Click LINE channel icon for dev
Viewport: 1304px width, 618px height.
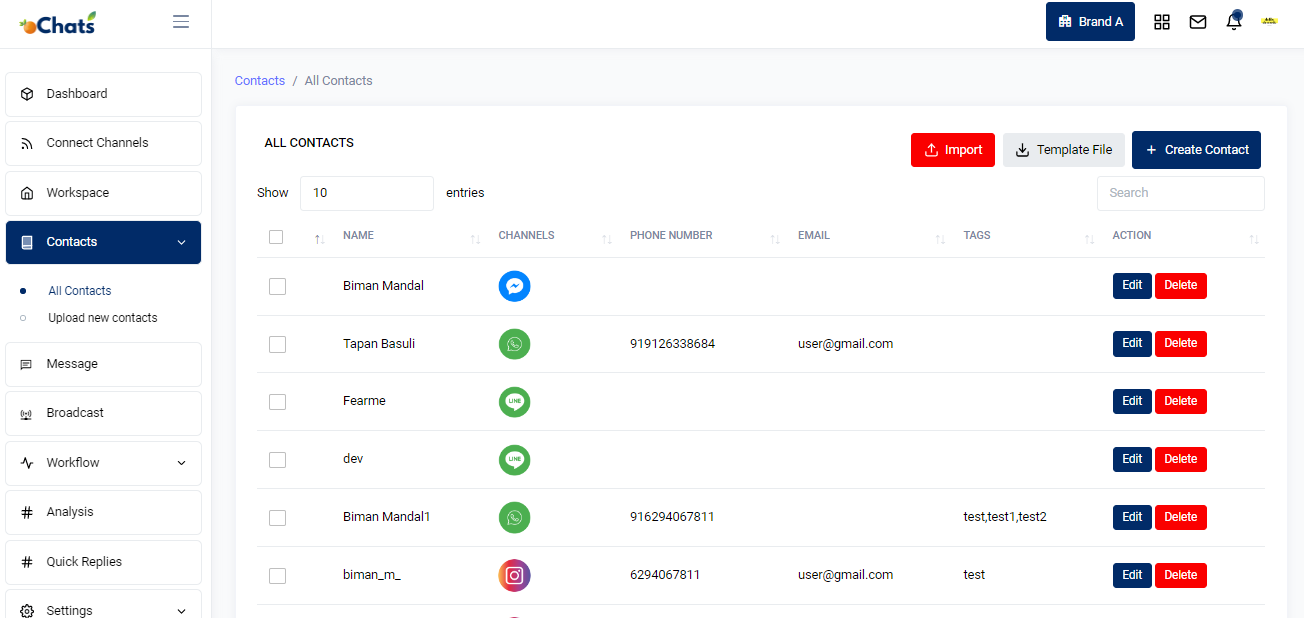[514, 460]
